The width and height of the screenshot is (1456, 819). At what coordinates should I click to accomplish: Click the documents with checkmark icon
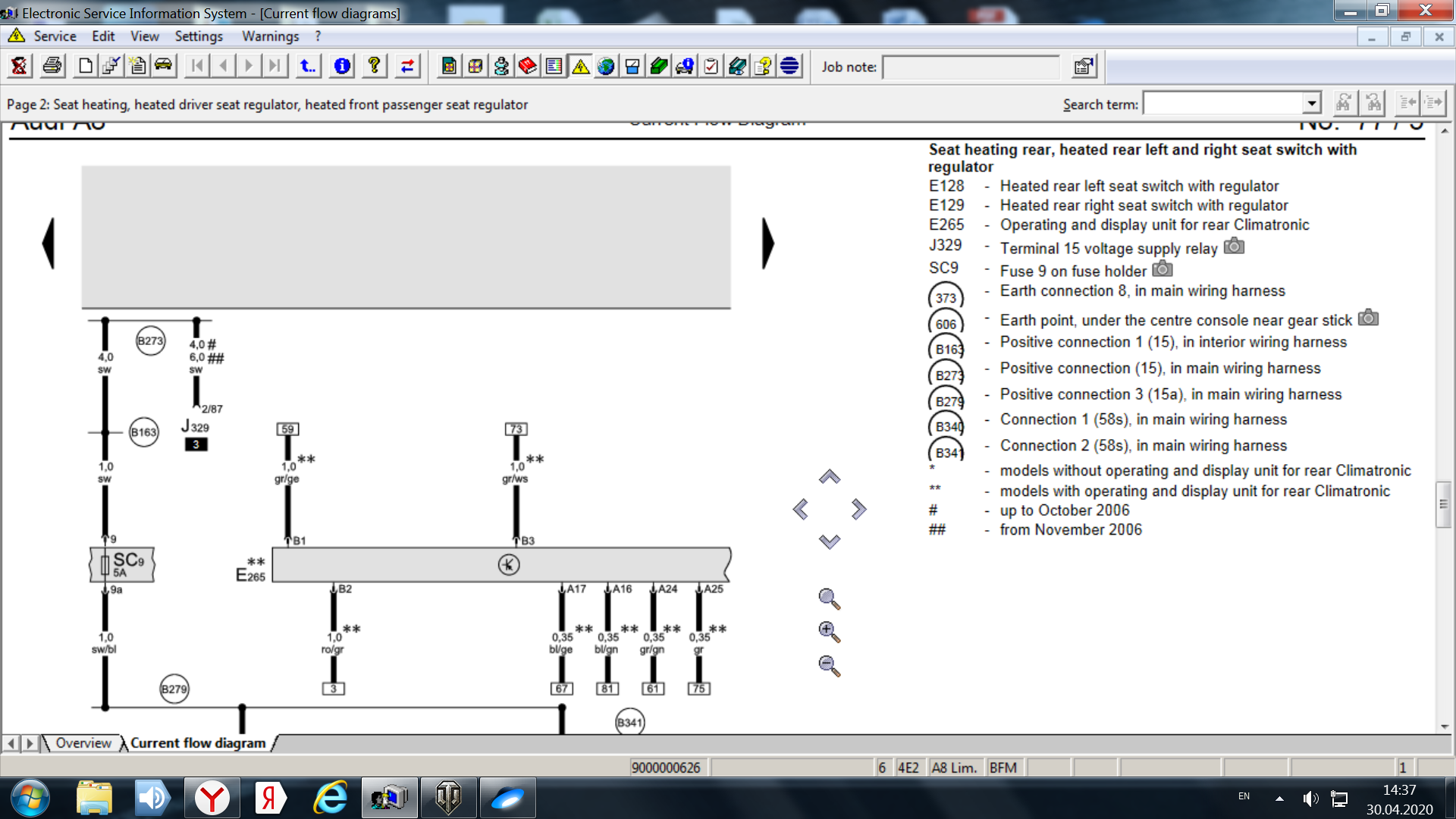click(111, 67)
